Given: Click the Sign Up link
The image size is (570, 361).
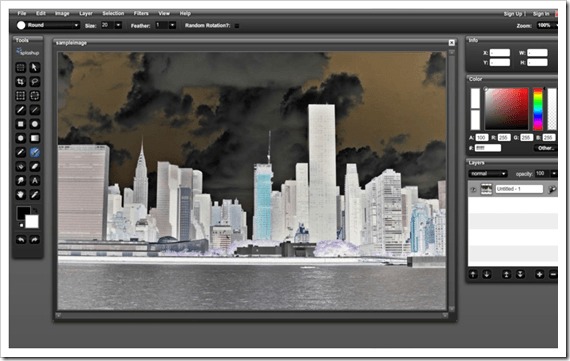Looking at the screenshot, I should (513, 14).
